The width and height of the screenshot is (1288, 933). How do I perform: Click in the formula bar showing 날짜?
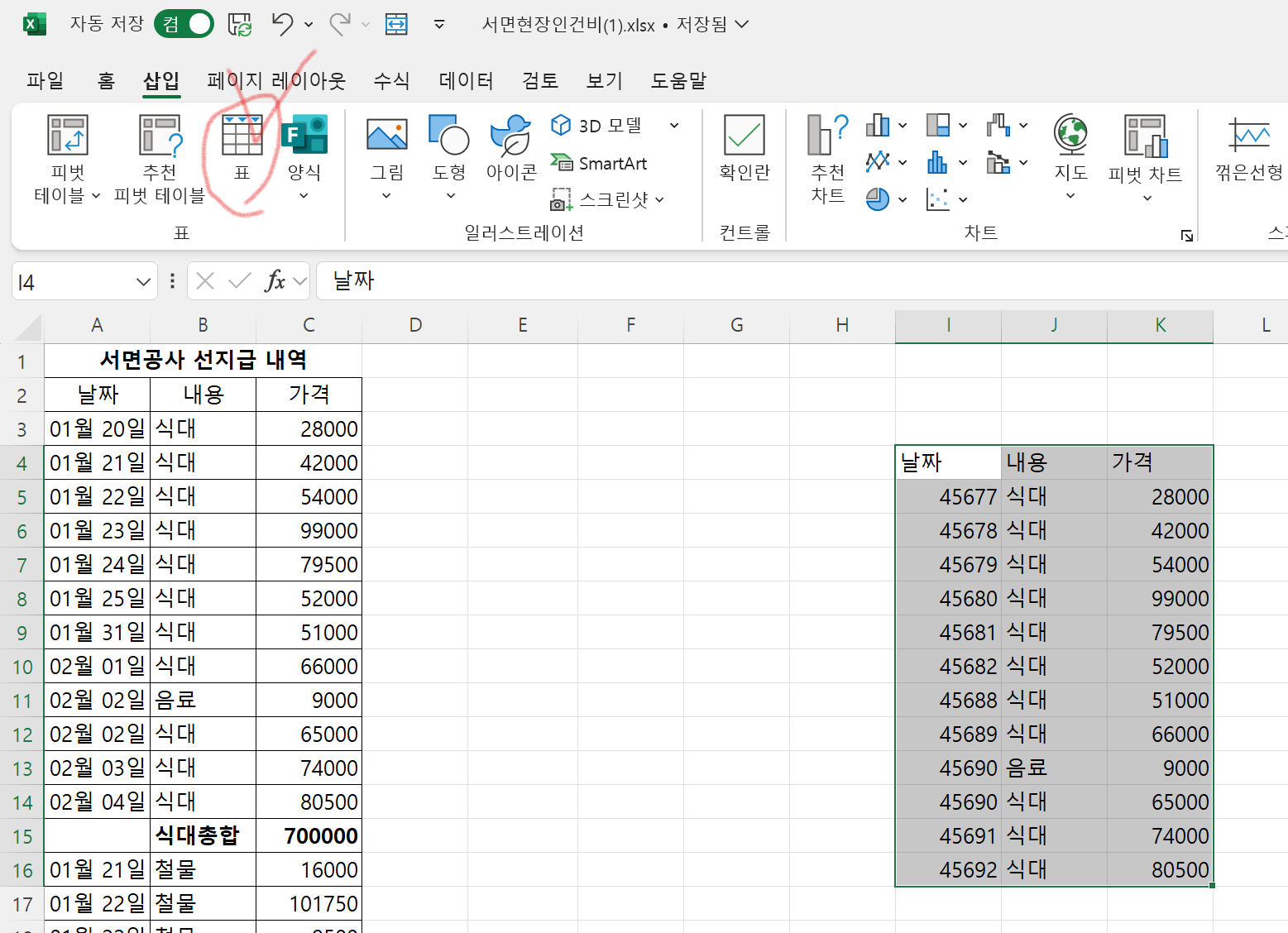(x=802, y=281)
